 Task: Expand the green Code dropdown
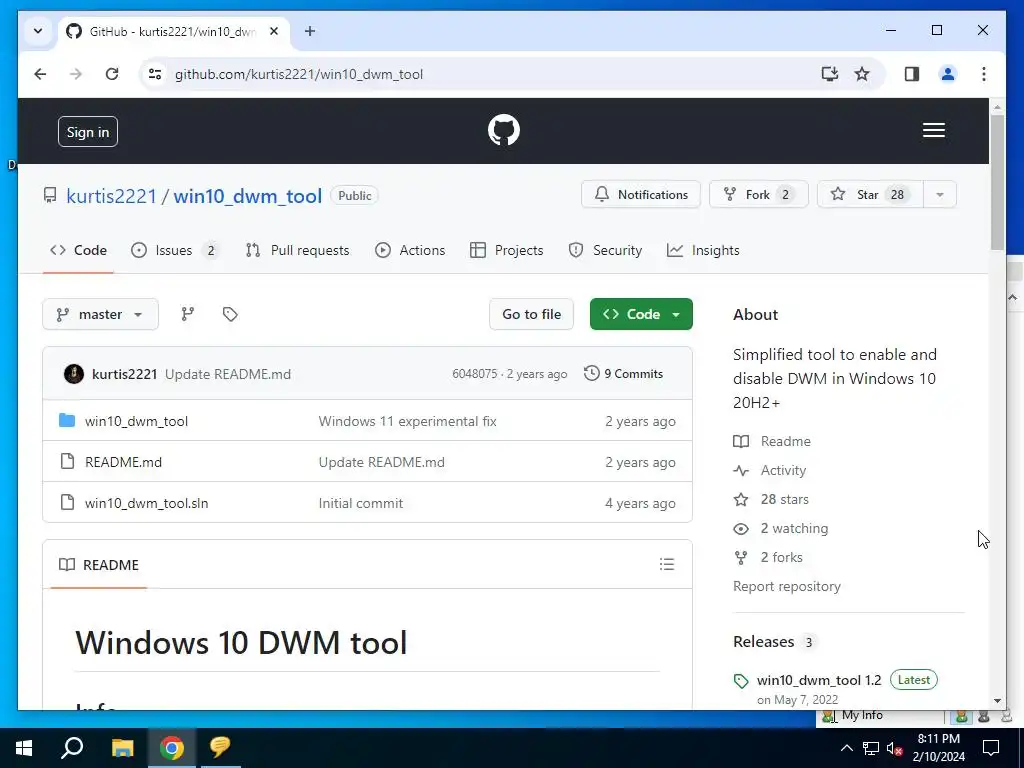[x=641, y=314]
